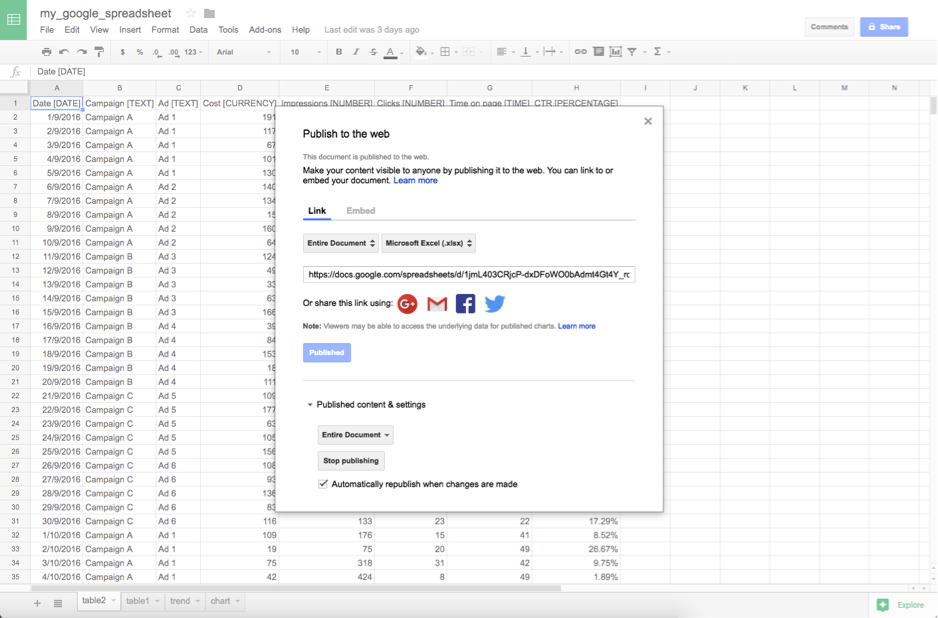Click the Stop publishing button

[x=353, y=460]
